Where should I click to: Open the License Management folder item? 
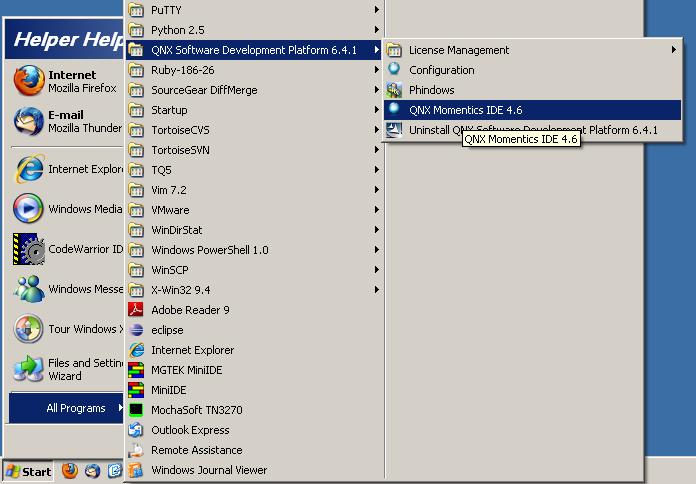(532, 50)
